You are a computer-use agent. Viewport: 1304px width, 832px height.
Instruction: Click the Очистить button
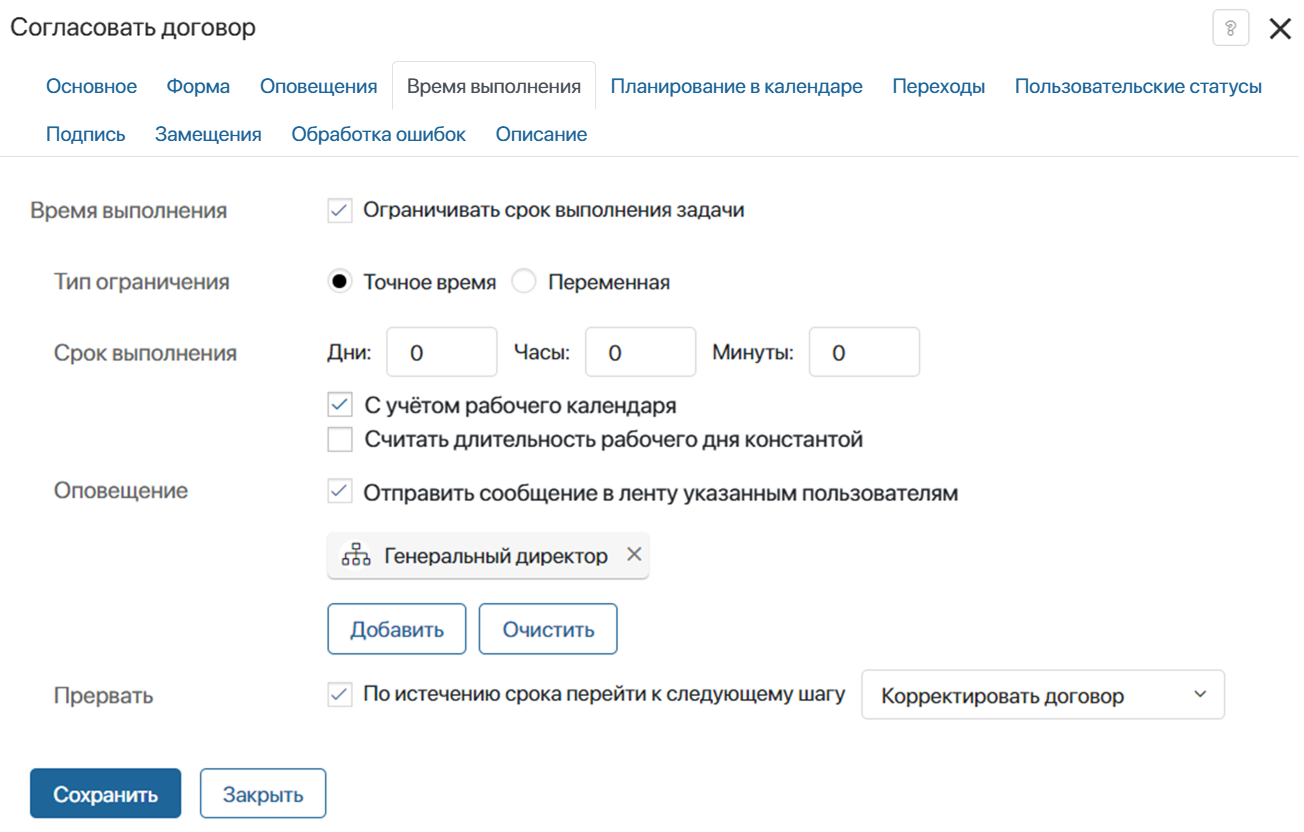[548, 629]
